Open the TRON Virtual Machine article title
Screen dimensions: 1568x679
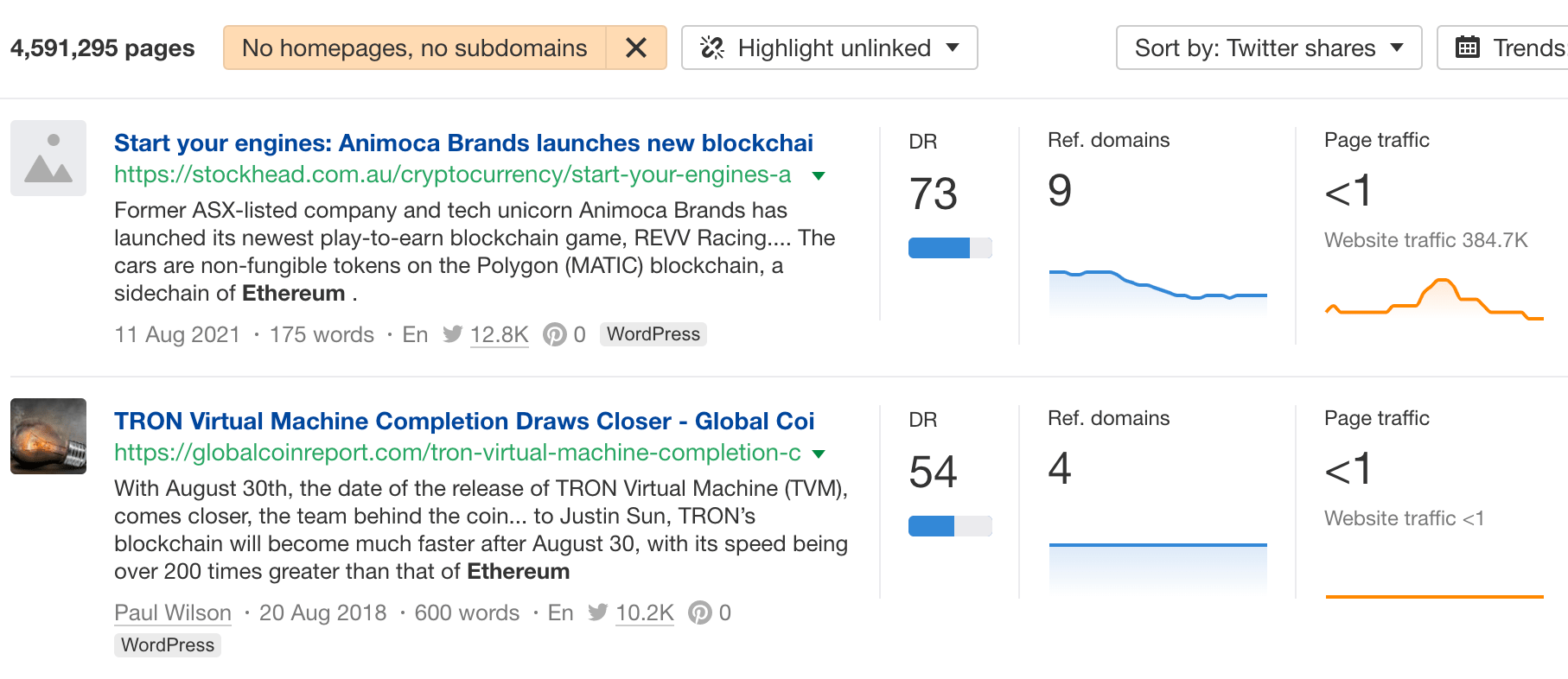[x=463, y=421]
